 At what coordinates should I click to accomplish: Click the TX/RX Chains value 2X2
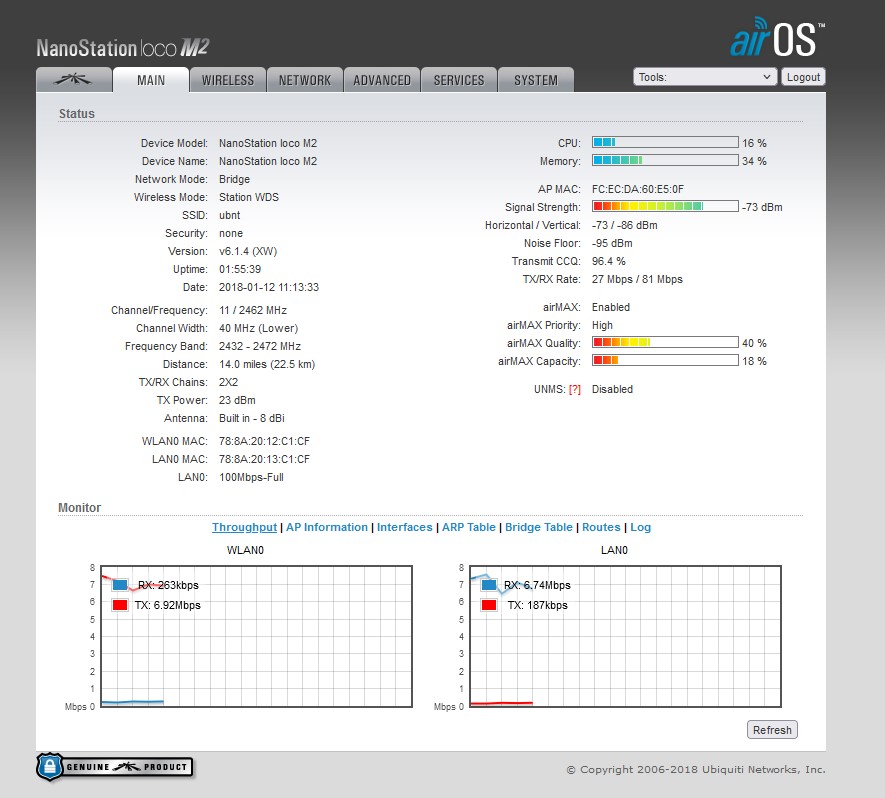[229, 383]
